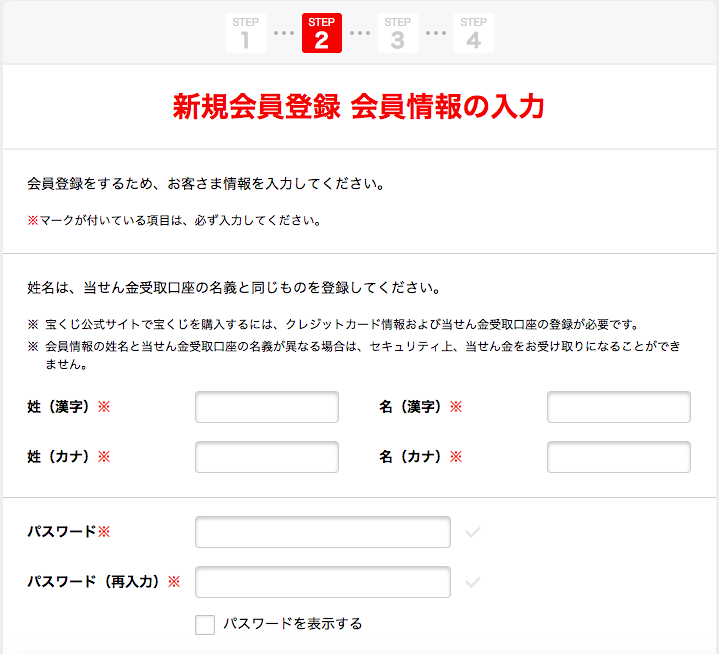Click the 姓（漢字）label
Screen dimensions: 719x654
69,407
